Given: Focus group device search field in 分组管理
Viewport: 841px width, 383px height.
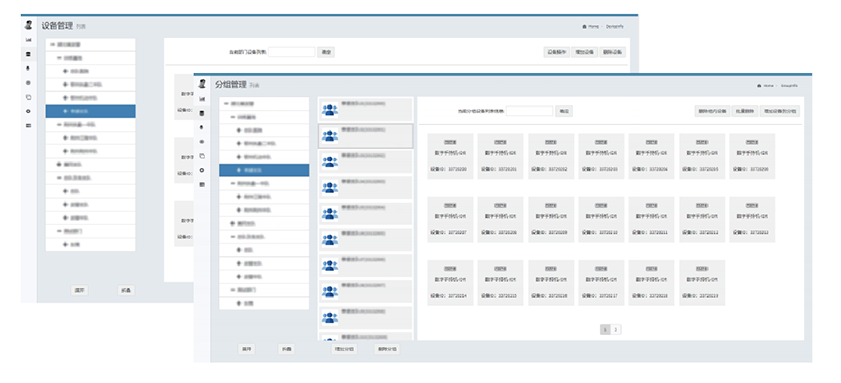Looking at the screenshot, I should click(x=529, y=111).
